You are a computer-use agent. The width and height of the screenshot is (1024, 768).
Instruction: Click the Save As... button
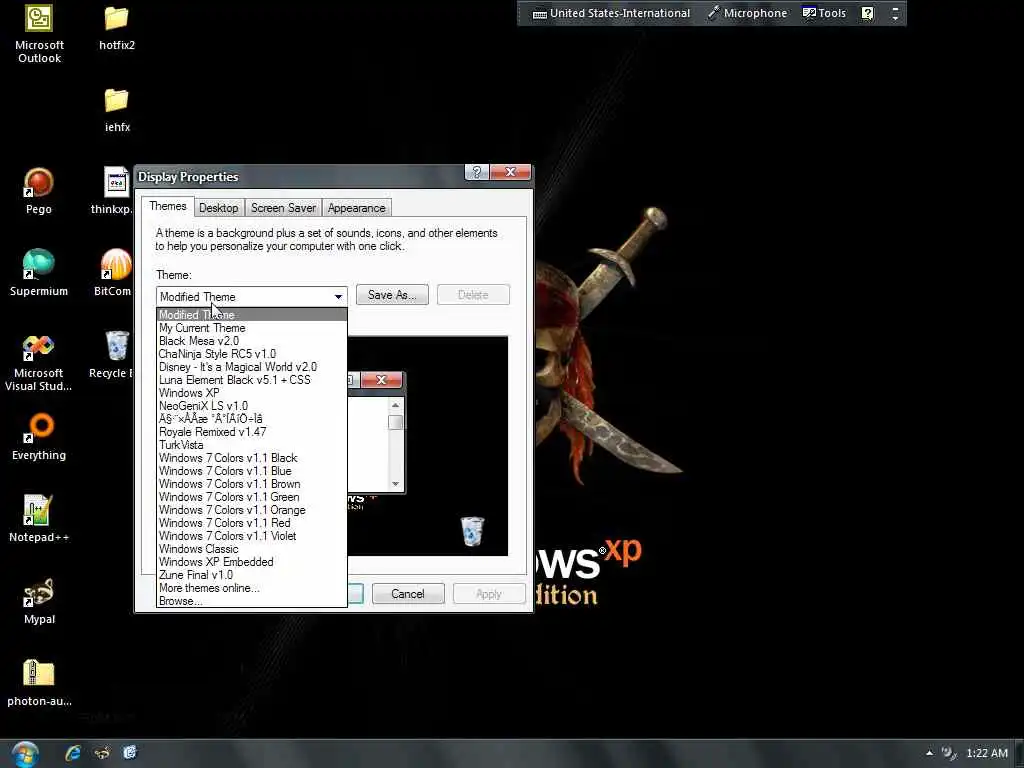[392, 295]
